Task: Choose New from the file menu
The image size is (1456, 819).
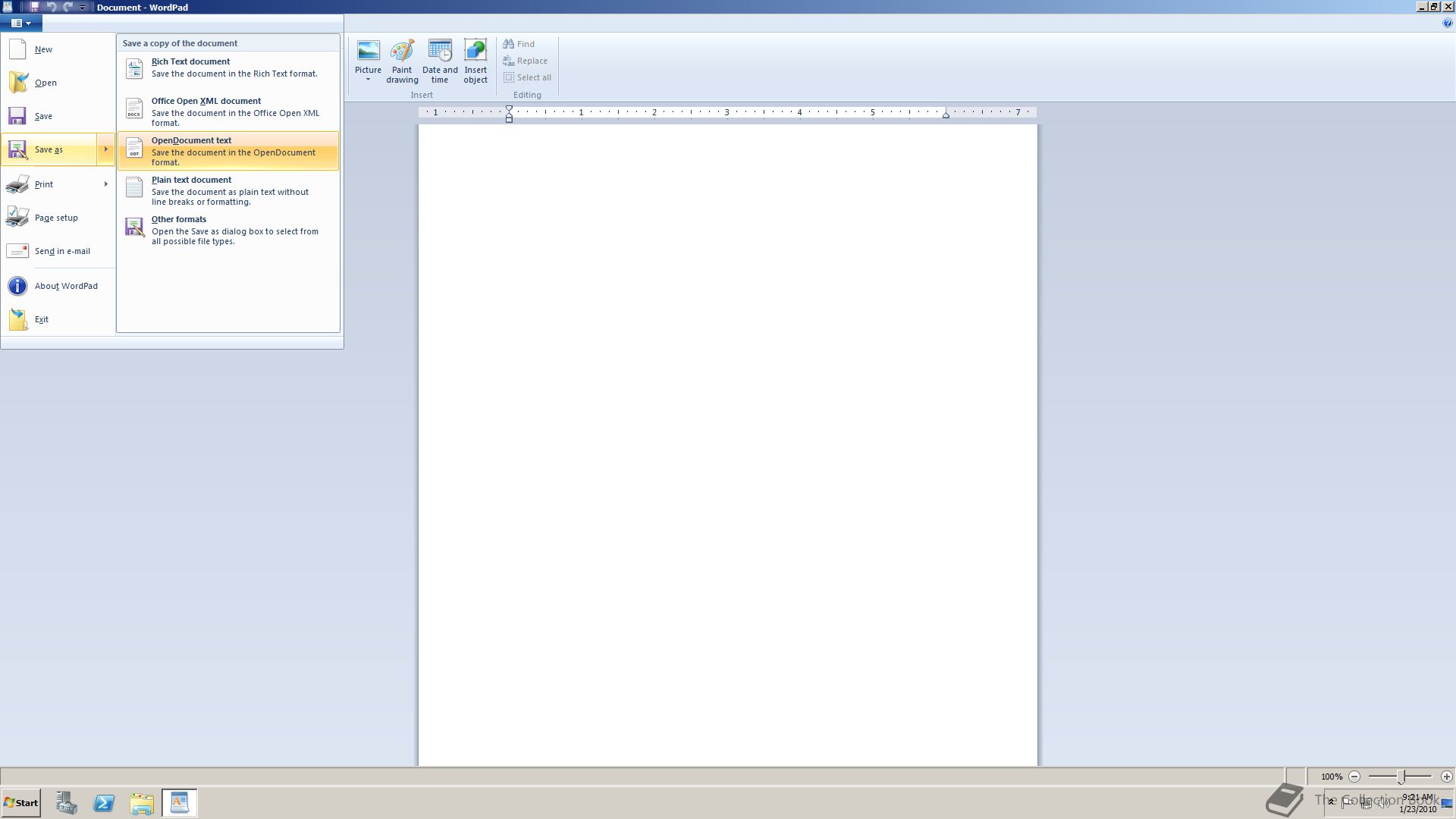Action: coord(58,49)
